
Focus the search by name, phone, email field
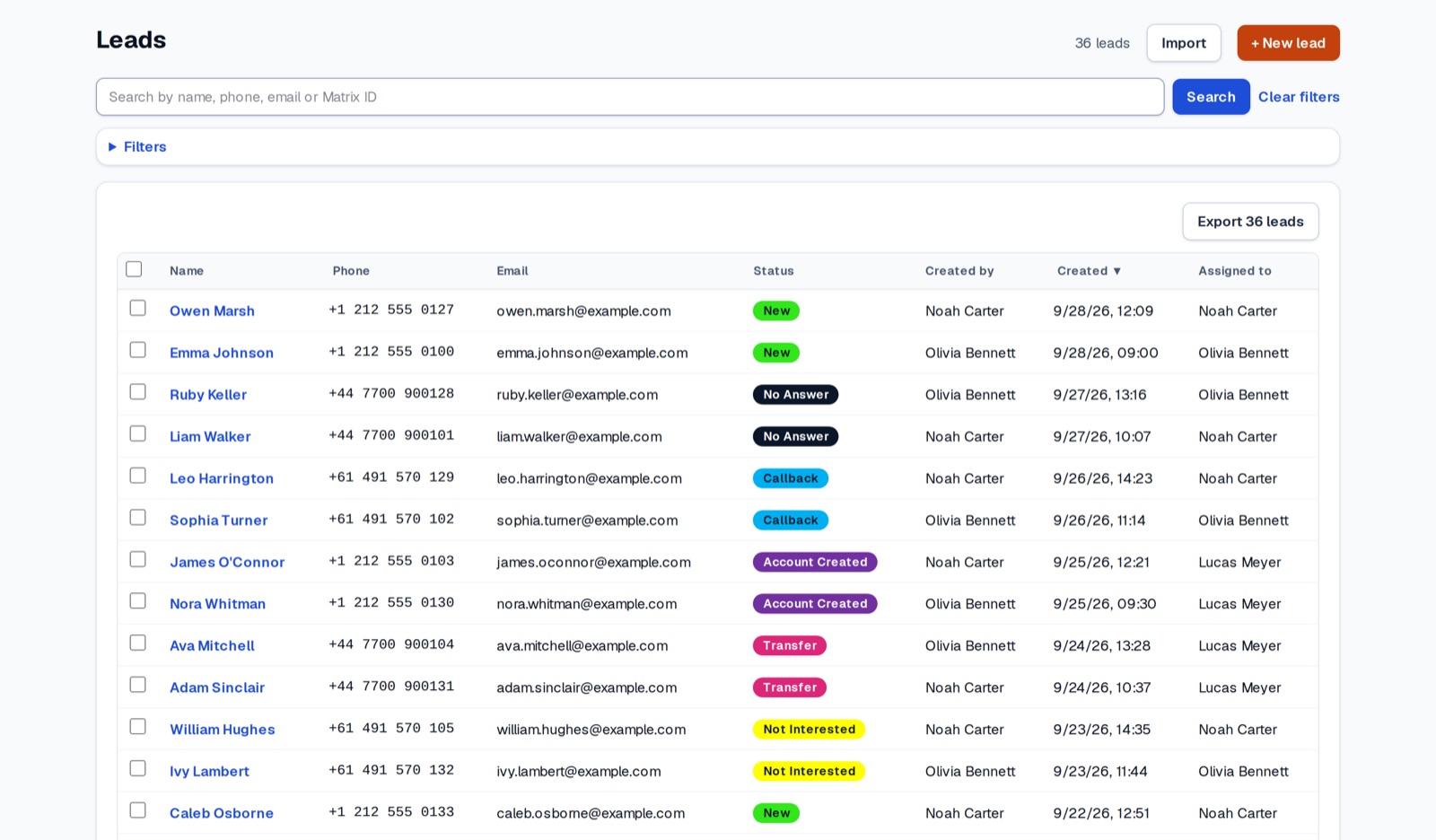pyautogui.click(x=630, y=97)
